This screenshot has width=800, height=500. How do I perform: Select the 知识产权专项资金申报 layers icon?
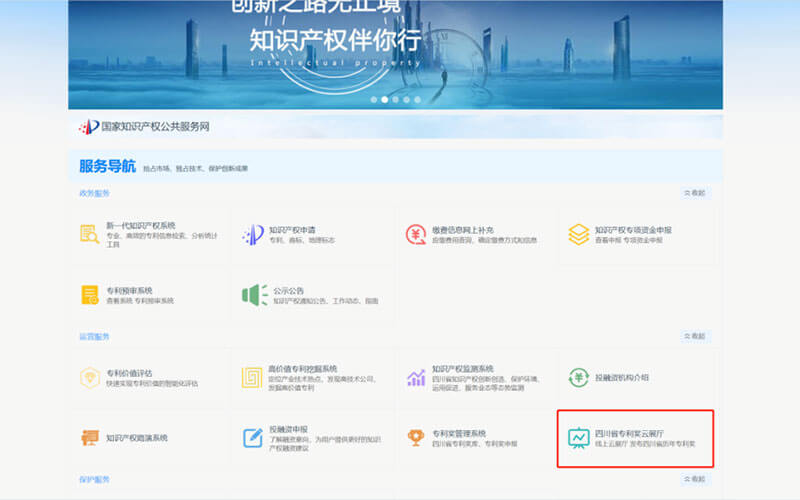point(578,234)
